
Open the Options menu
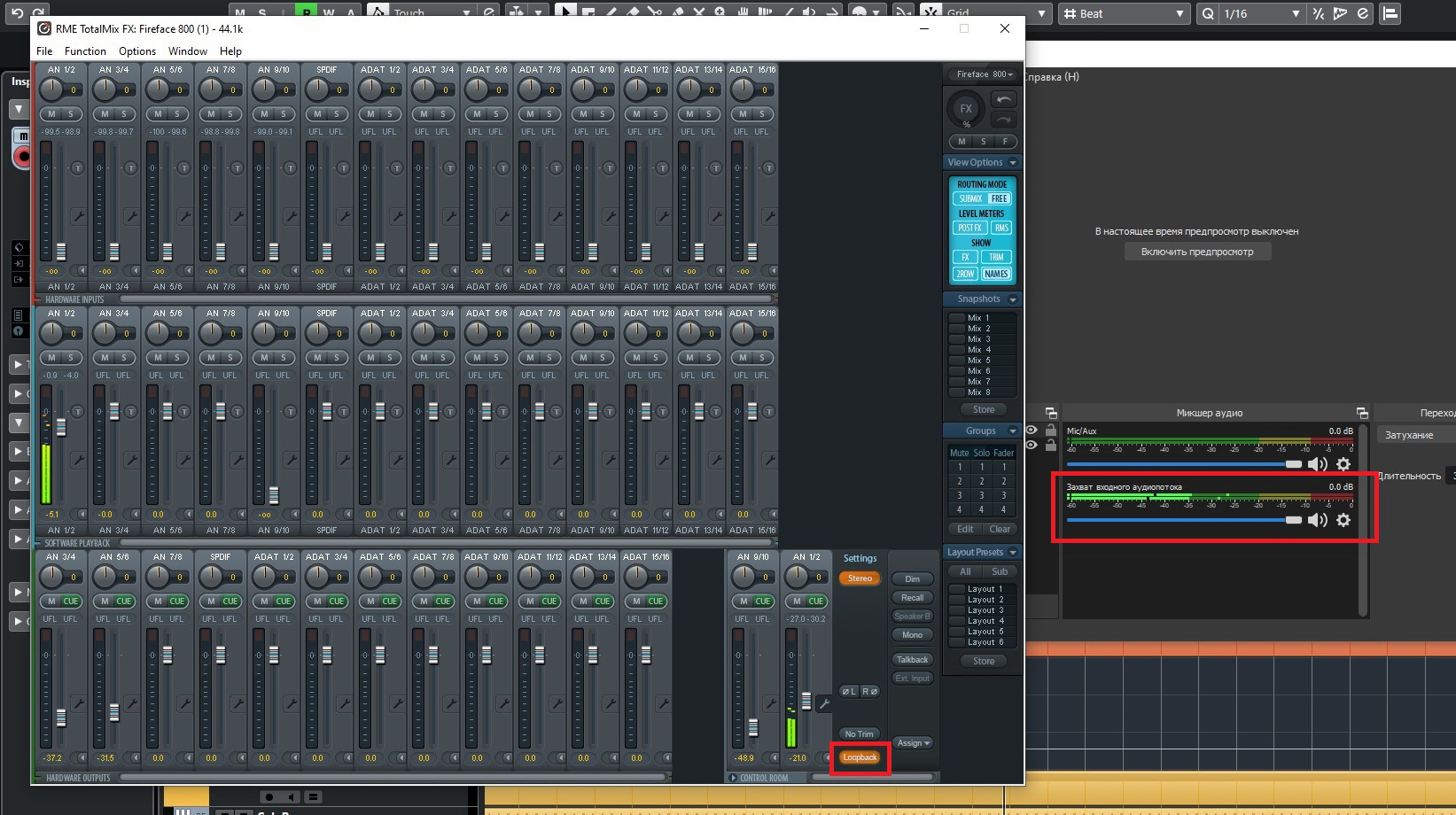pyautogui.click(x=137, y=51)
